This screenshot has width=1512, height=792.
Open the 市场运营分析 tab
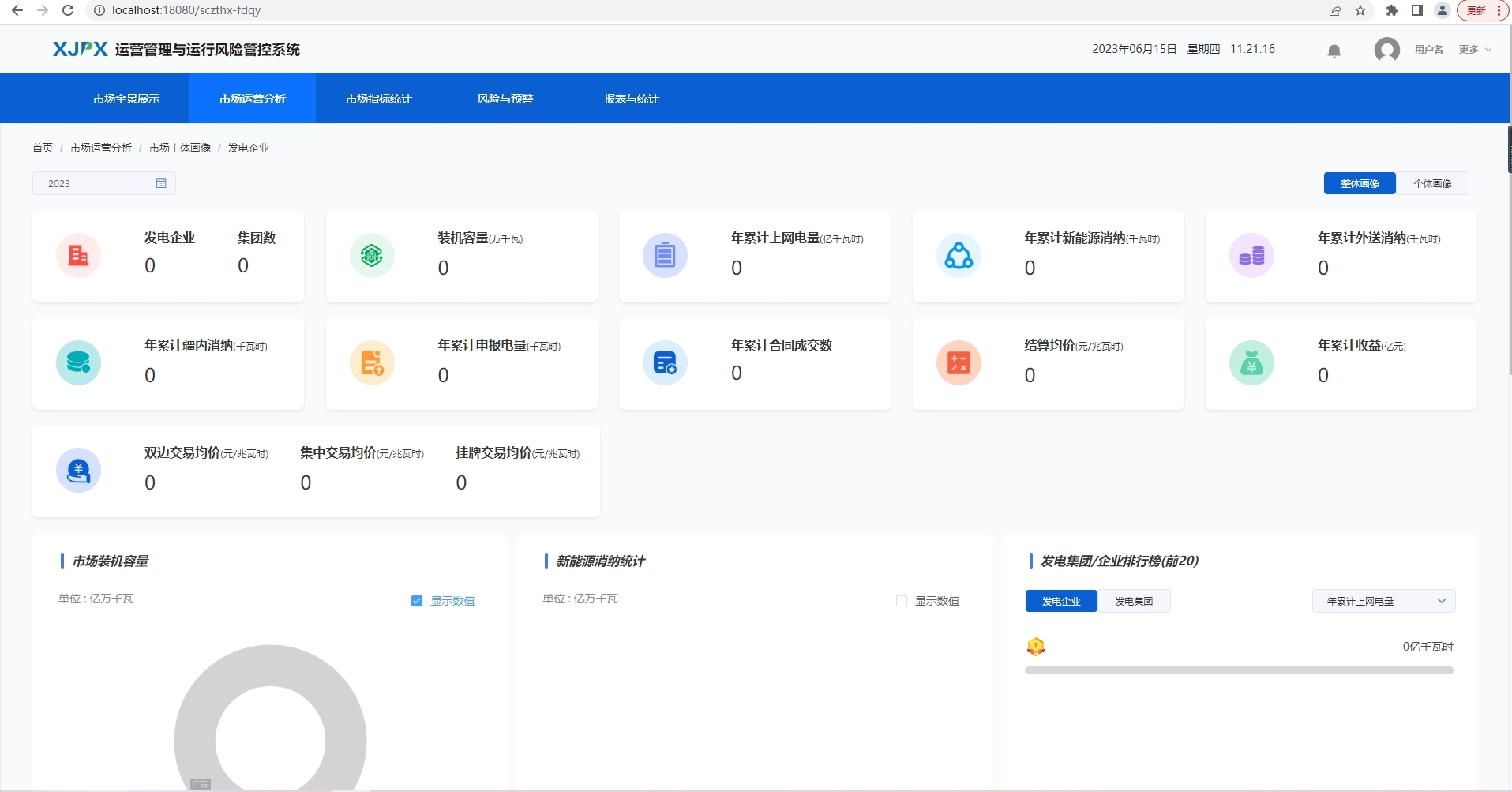[x=253, y=99]
